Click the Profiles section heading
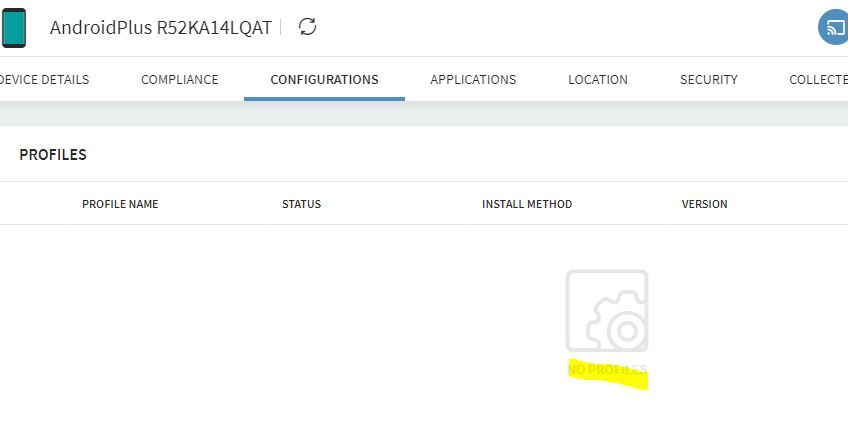 pos(53,155)
